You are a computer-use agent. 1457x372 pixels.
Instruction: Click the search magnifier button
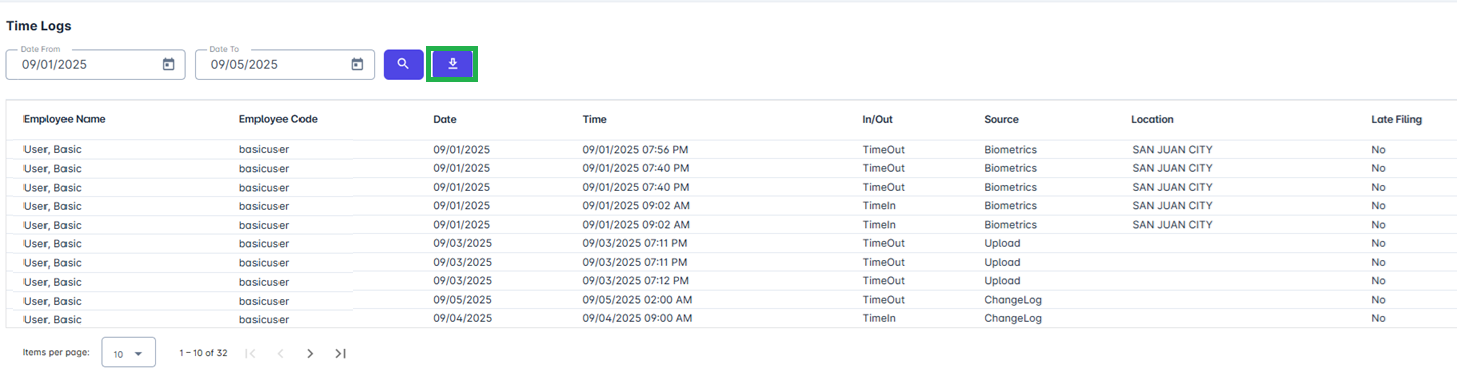click(403, 64)
